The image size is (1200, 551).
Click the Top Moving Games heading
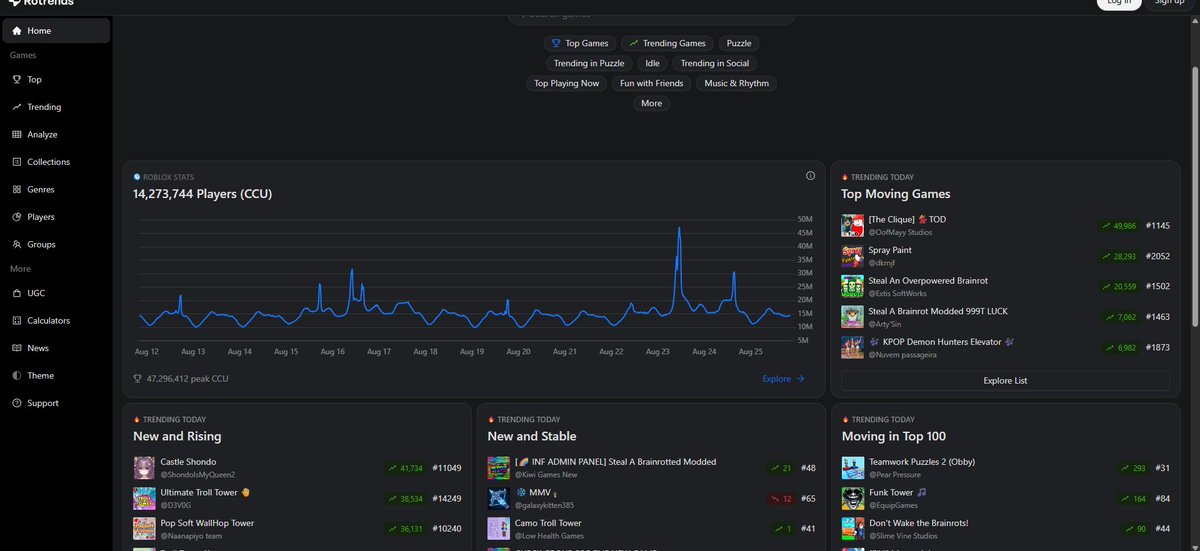pyautogui.click(x=896, y=194)
